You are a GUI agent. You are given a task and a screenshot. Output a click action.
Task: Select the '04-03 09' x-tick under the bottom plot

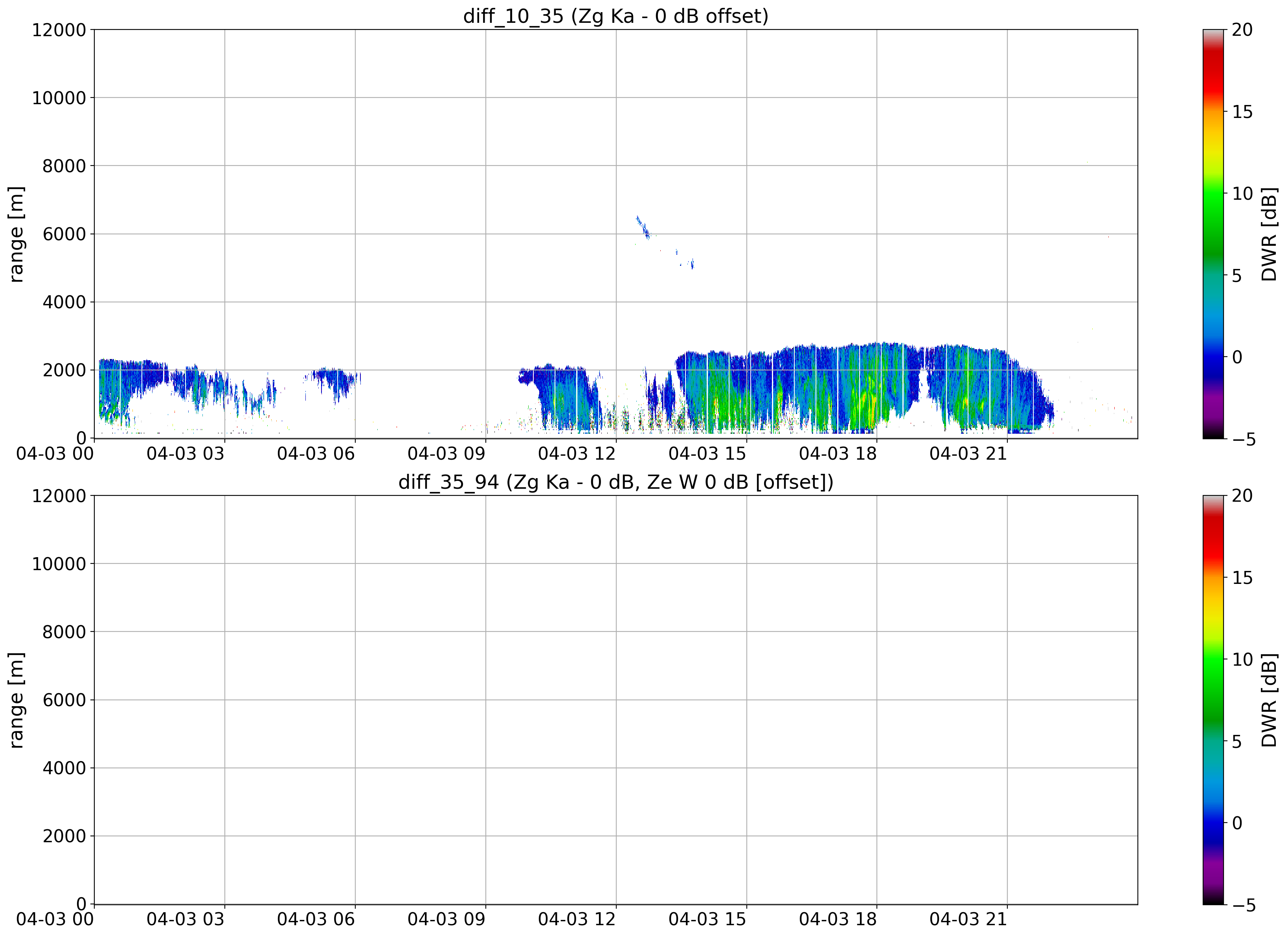[x=447, y=919]
